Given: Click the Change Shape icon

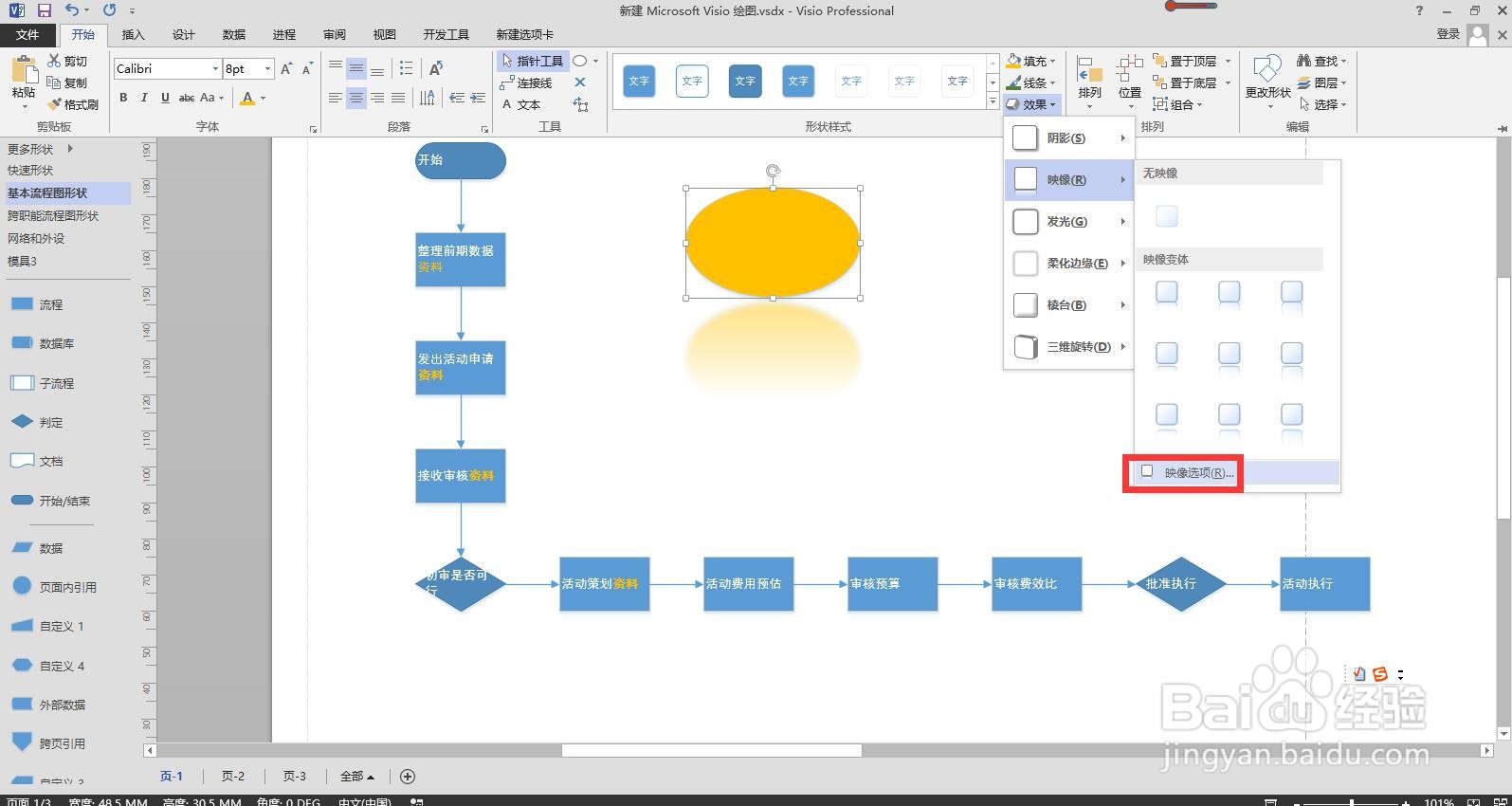Looking at the screenshot, I should coord(1267,68).
